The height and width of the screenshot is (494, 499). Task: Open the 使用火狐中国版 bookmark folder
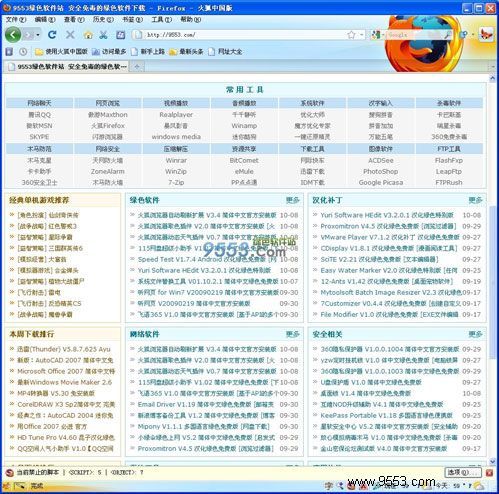click(x=61, y=52)
